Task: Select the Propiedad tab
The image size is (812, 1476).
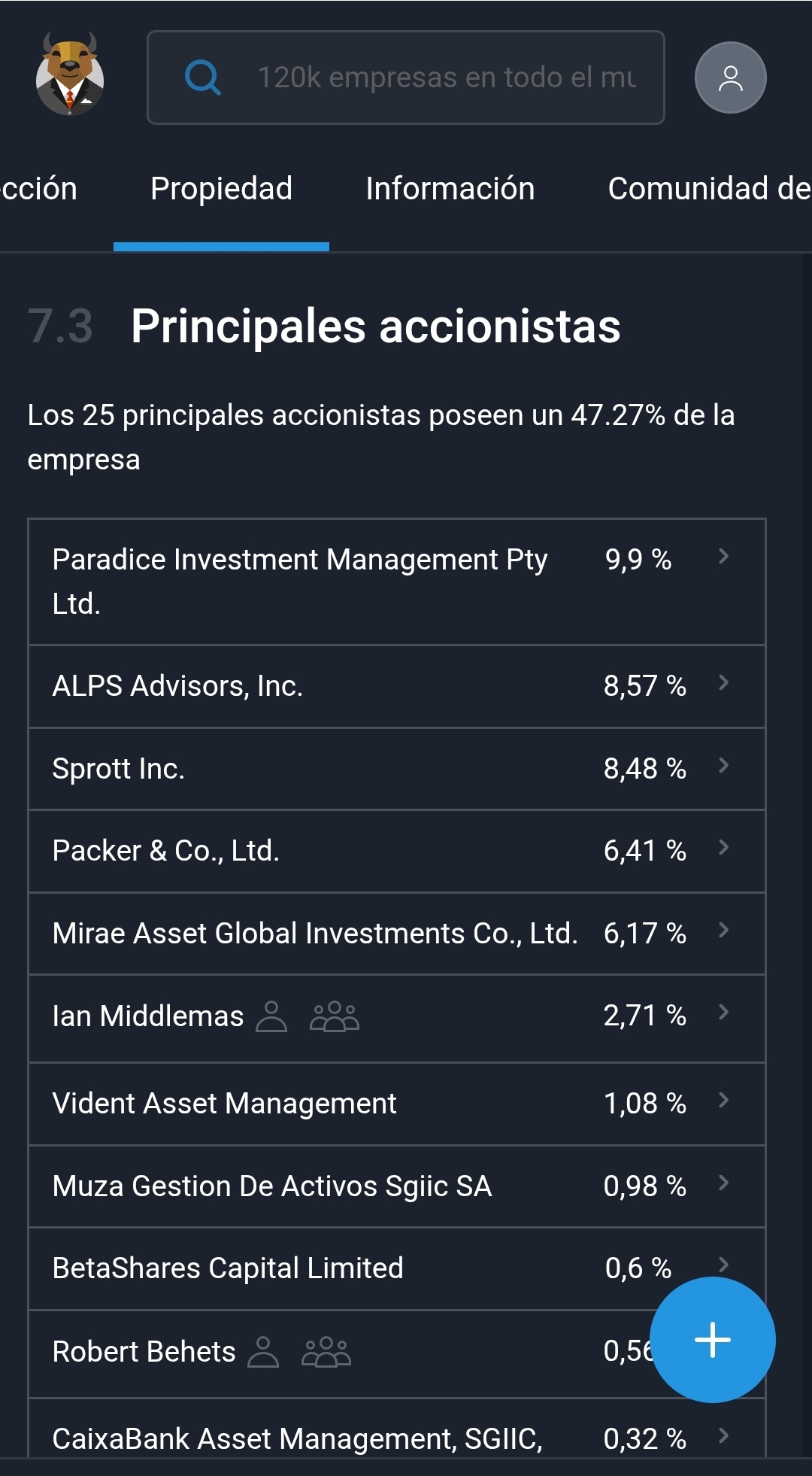Action: (x=221, y=189)
